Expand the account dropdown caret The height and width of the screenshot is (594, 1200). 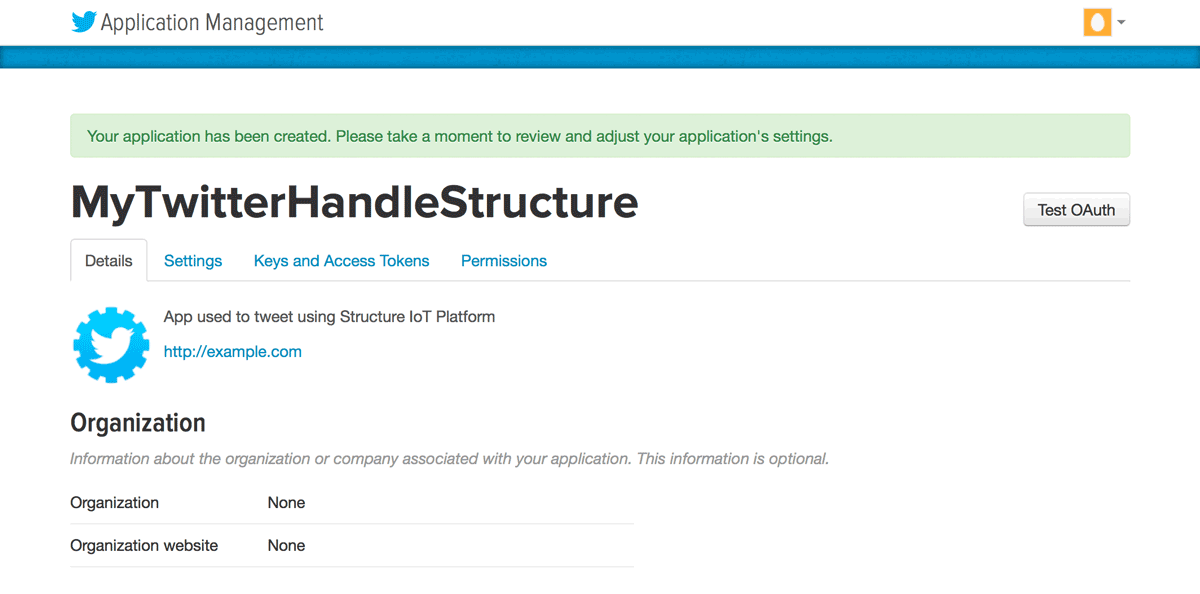[x=1121, y=22]
